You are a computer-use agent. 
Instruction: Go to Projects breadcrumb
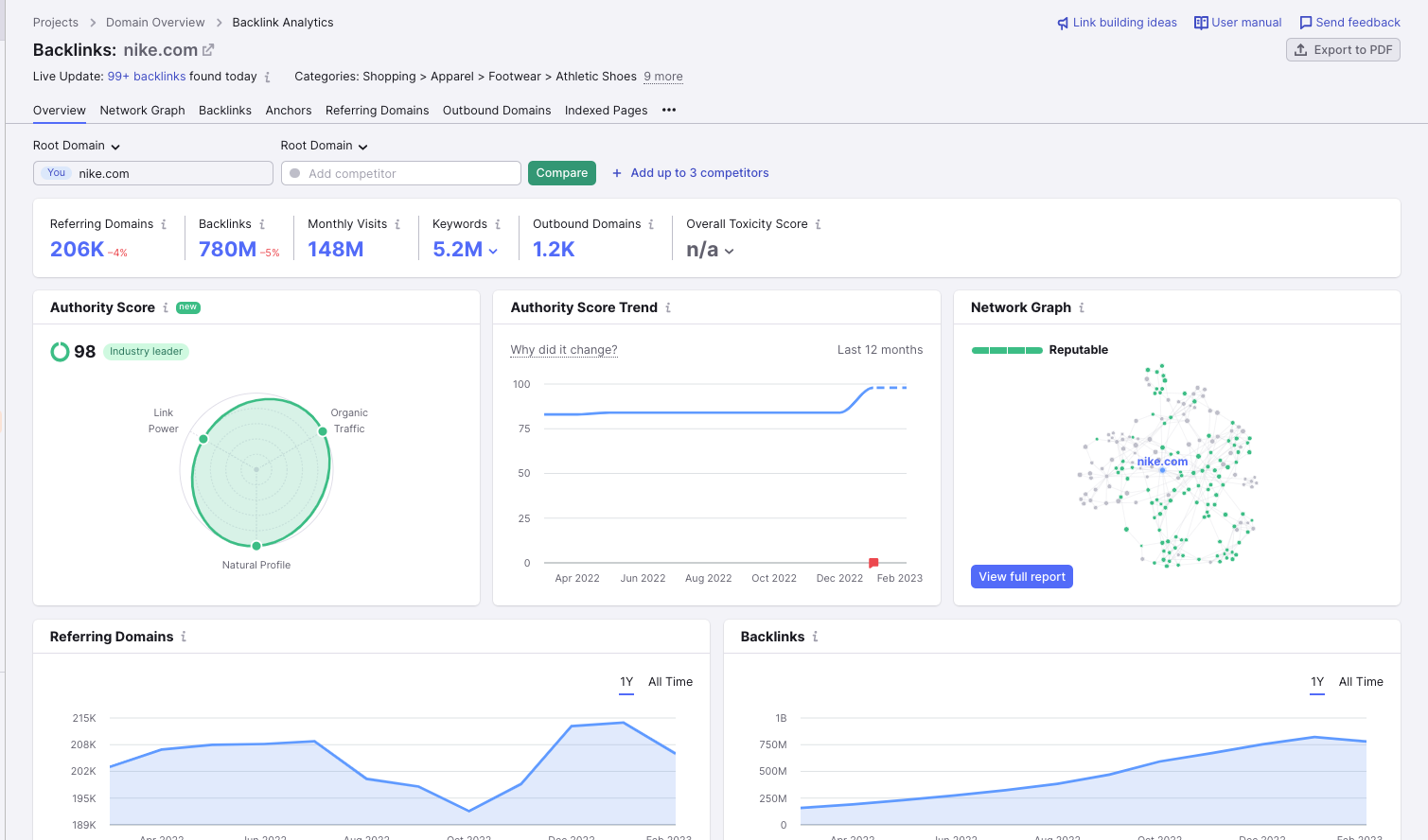click(x=56, y=23)
